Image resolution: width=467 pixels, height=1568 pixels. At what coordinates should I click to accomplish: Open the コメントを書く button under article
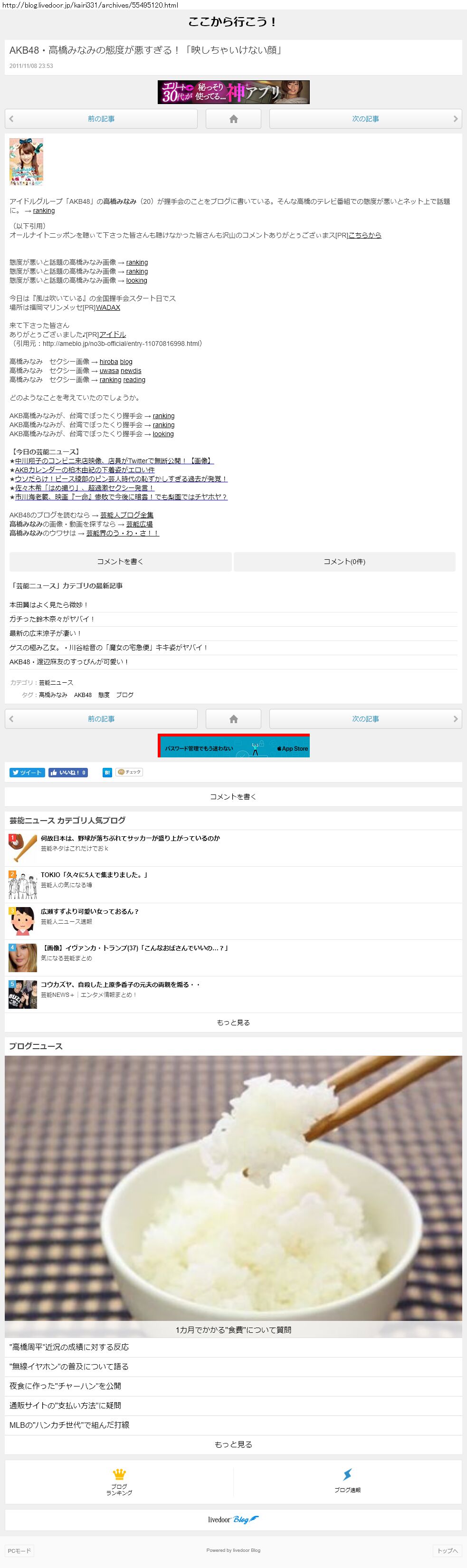click(x=120, y=562)
